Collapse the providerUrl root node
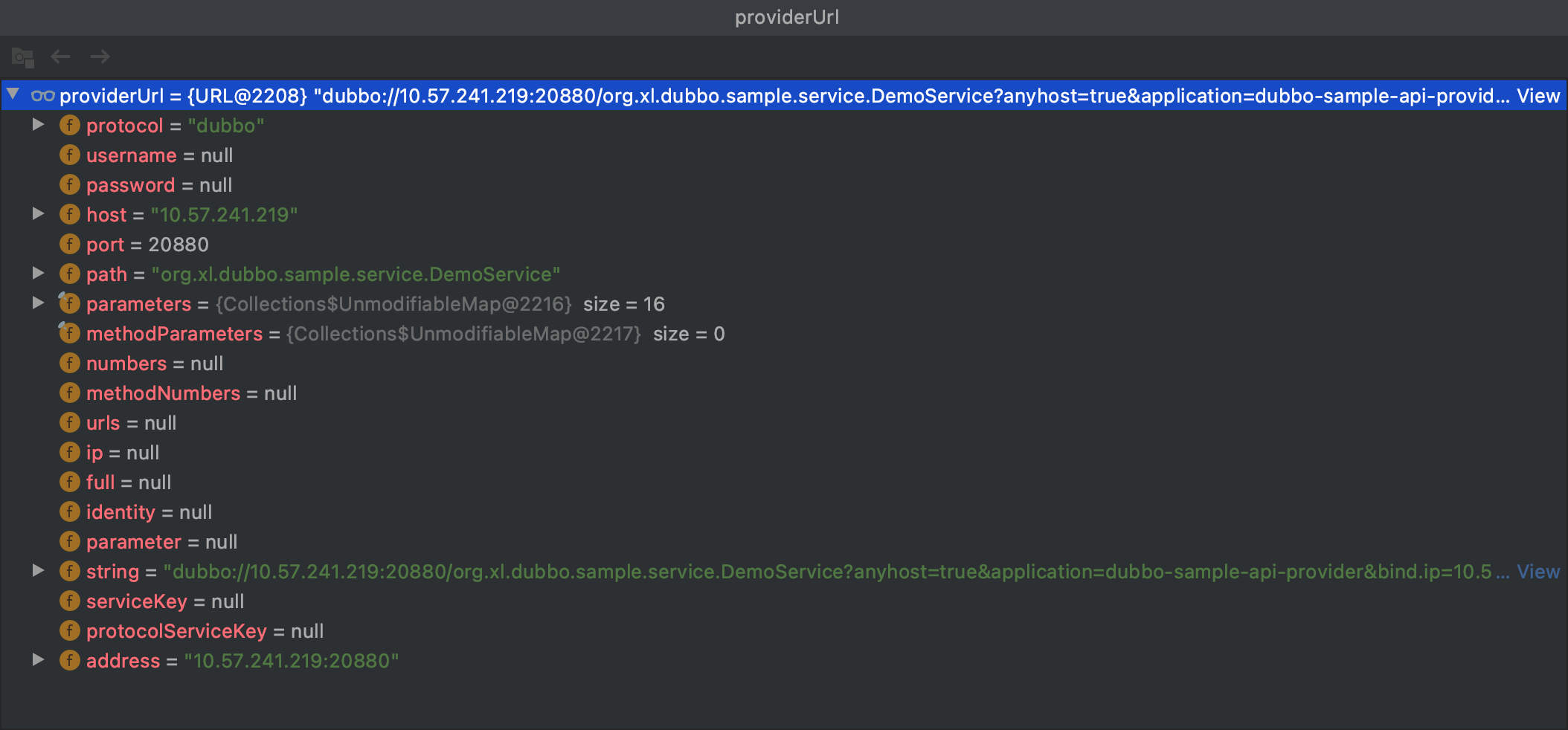Image resolution: width=1568 pixels, height=730 pixels. [13, 94]
